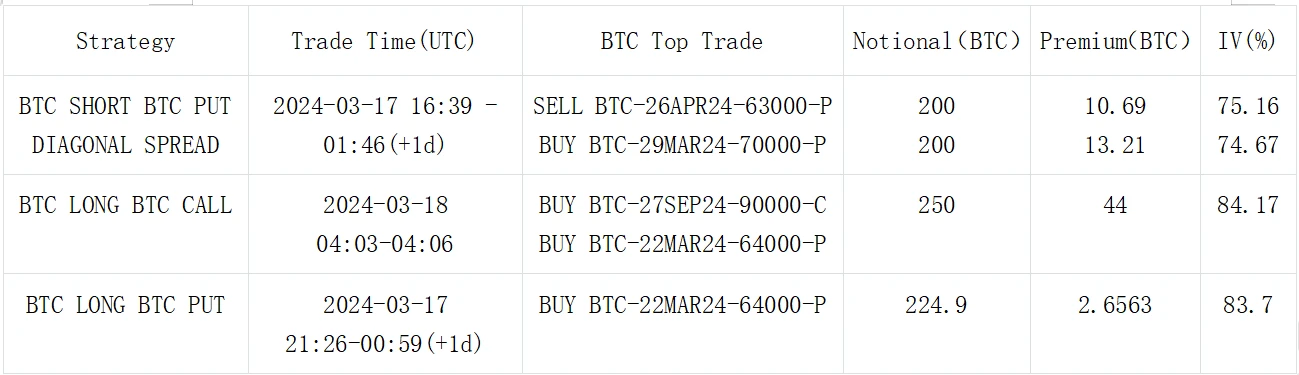This screenshot has width=1299, height=375.
Task: Click the 21:26-00:59(+1d) time text
Action: tap(384, 344)
